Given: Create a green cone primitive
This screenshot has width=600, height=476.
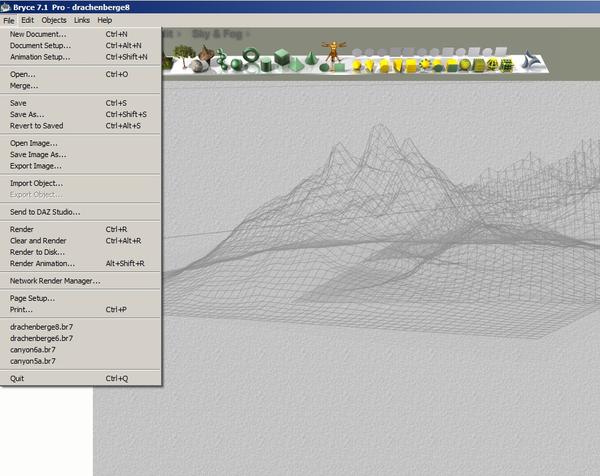Looking at the screenshot, I should 311,58.
